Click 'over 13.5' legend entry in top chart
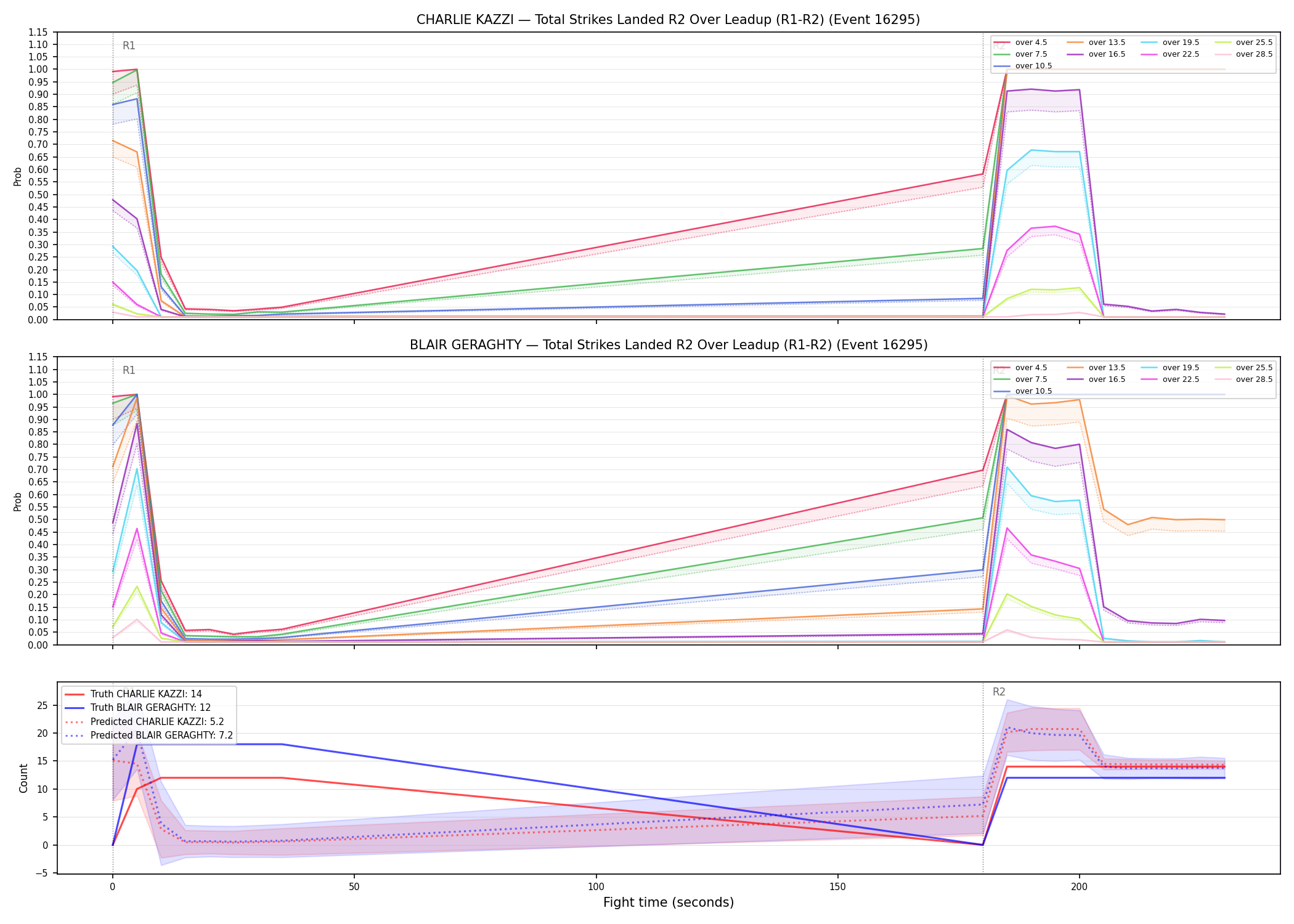Screen dimensions: 1294x924 coord(1096,43)
